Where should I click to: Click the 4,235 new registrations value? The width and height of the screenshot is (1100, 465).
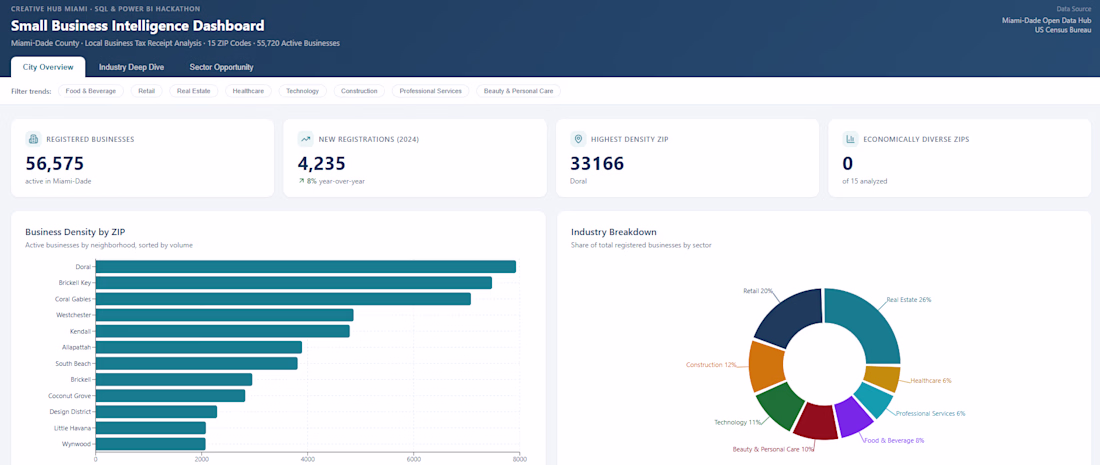(322, 163)
